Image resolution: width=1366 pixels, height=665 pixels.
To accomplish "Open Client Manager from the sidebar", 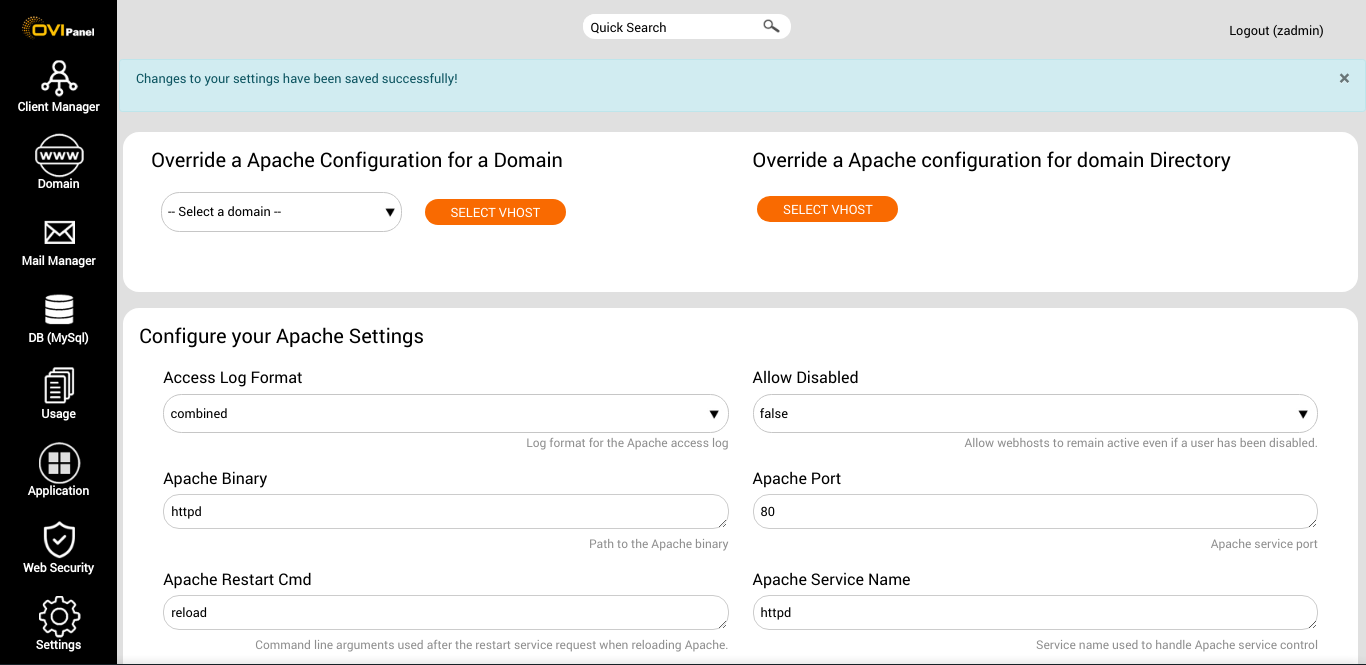I will [x=59, y=86].
